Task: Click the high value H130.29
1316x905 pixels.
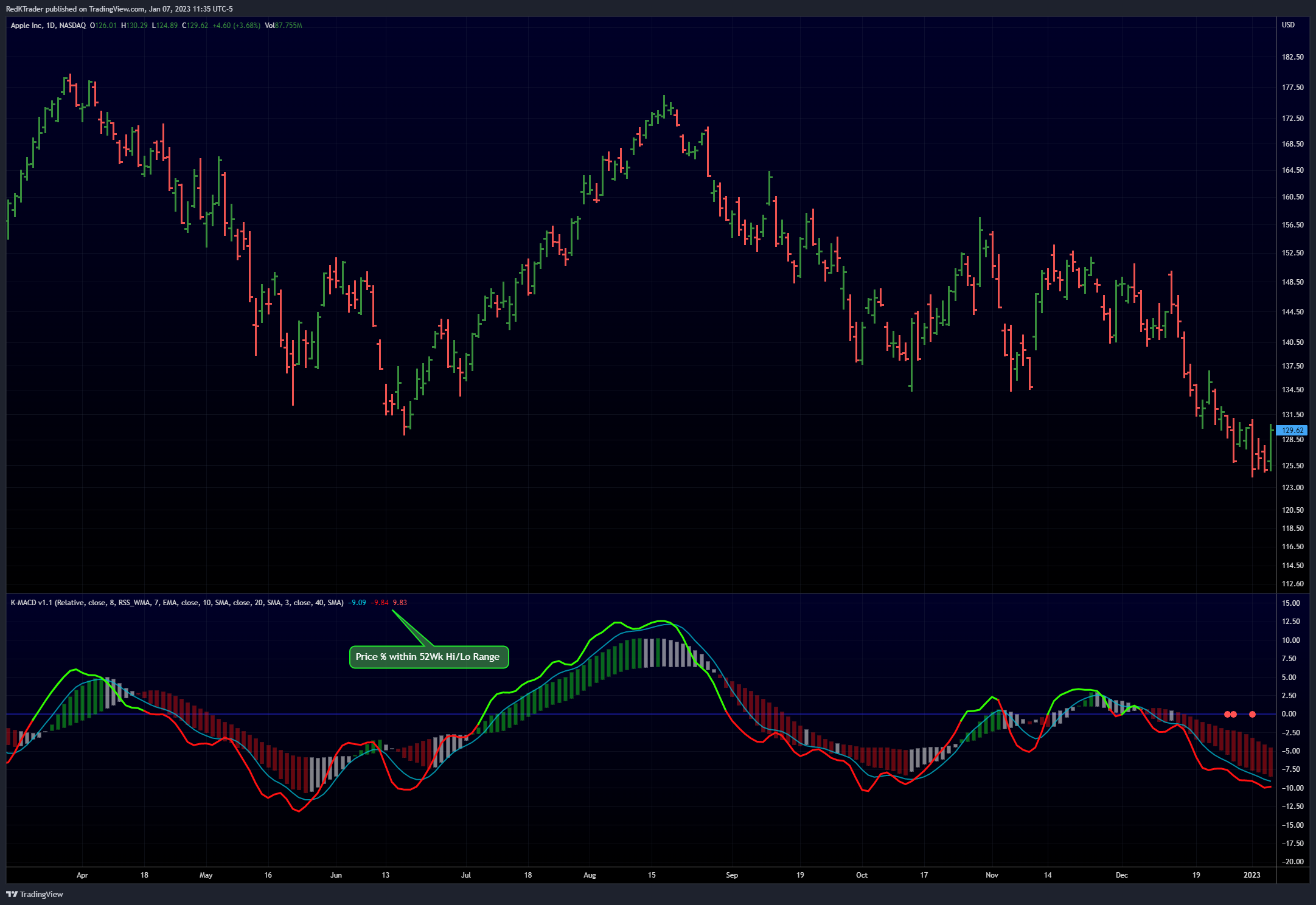Action: click(x=134, y=26)
